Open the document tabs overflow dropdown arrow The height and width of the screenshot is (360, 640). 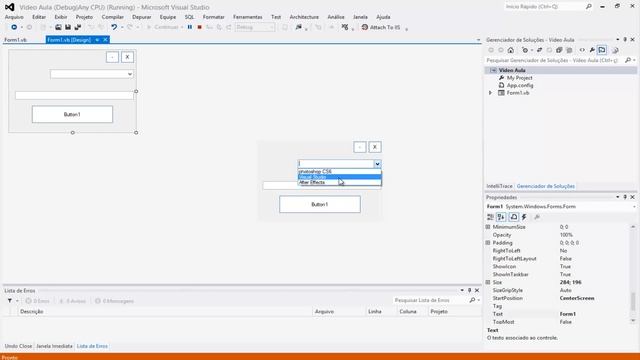(x=478, y=40)
